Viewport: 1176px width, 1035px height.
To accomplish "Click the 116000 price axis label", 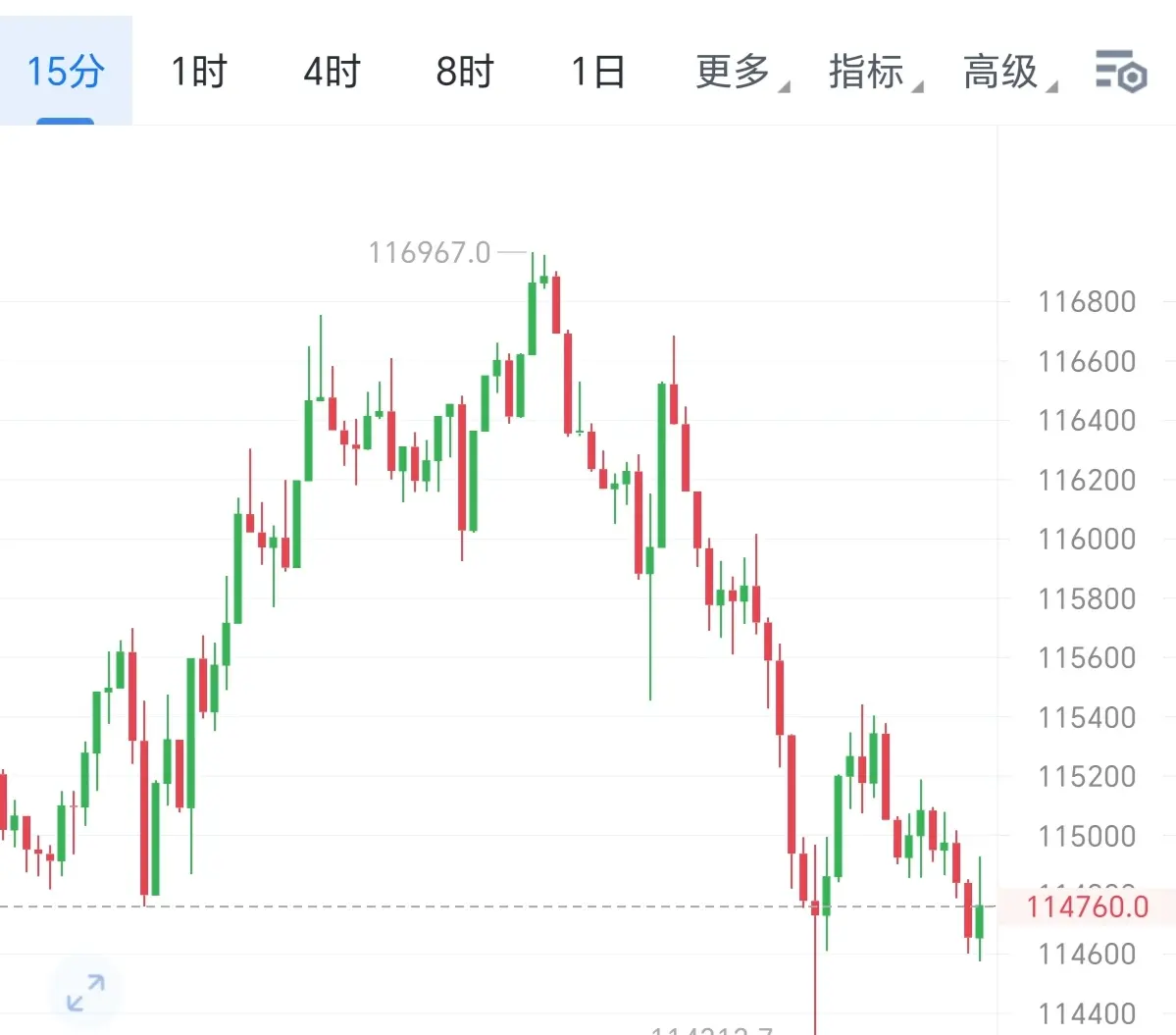I will (1087, 540).
